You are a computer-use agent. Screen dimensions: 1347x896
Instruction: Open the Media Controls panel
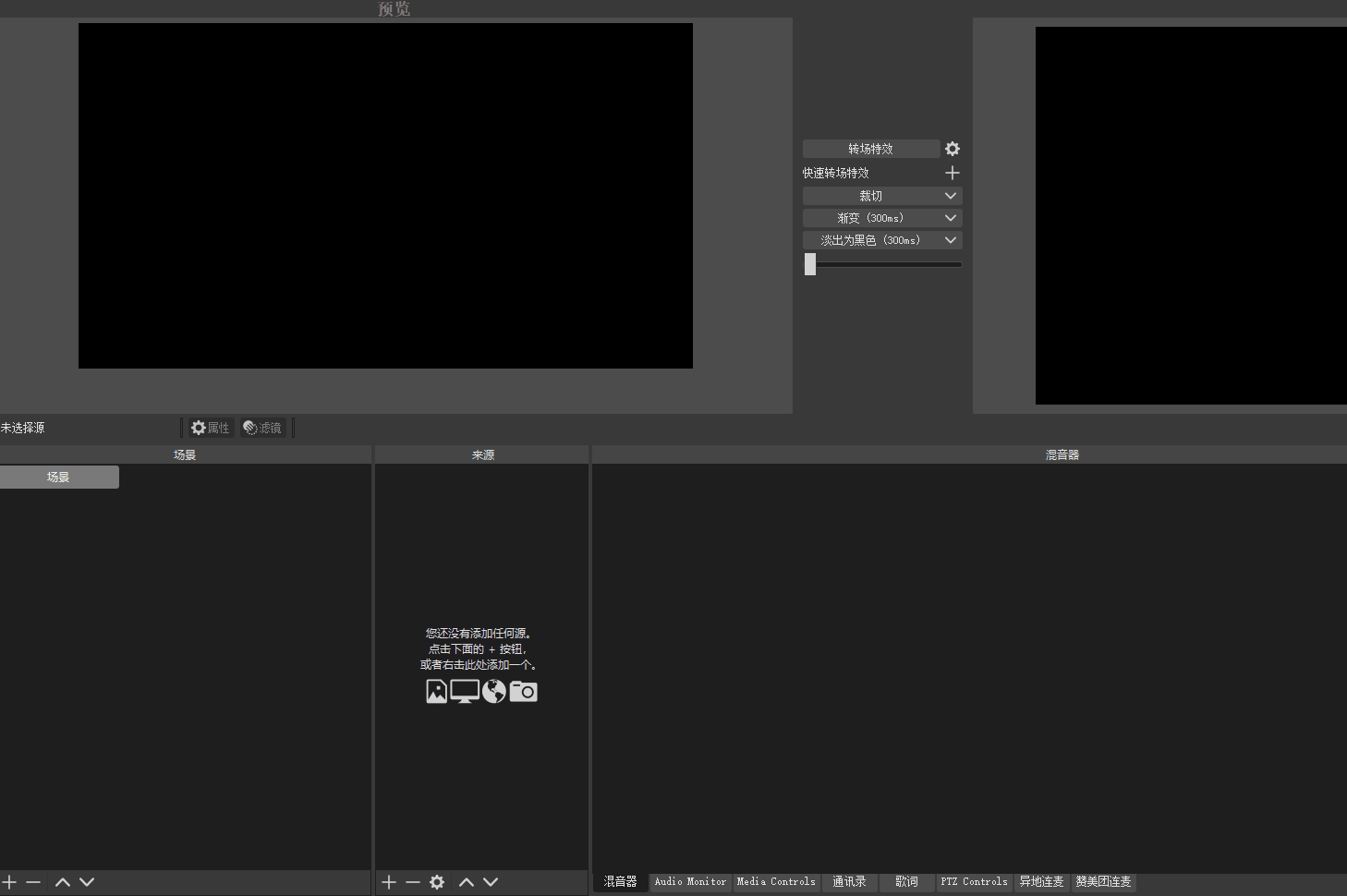[776, 882]
